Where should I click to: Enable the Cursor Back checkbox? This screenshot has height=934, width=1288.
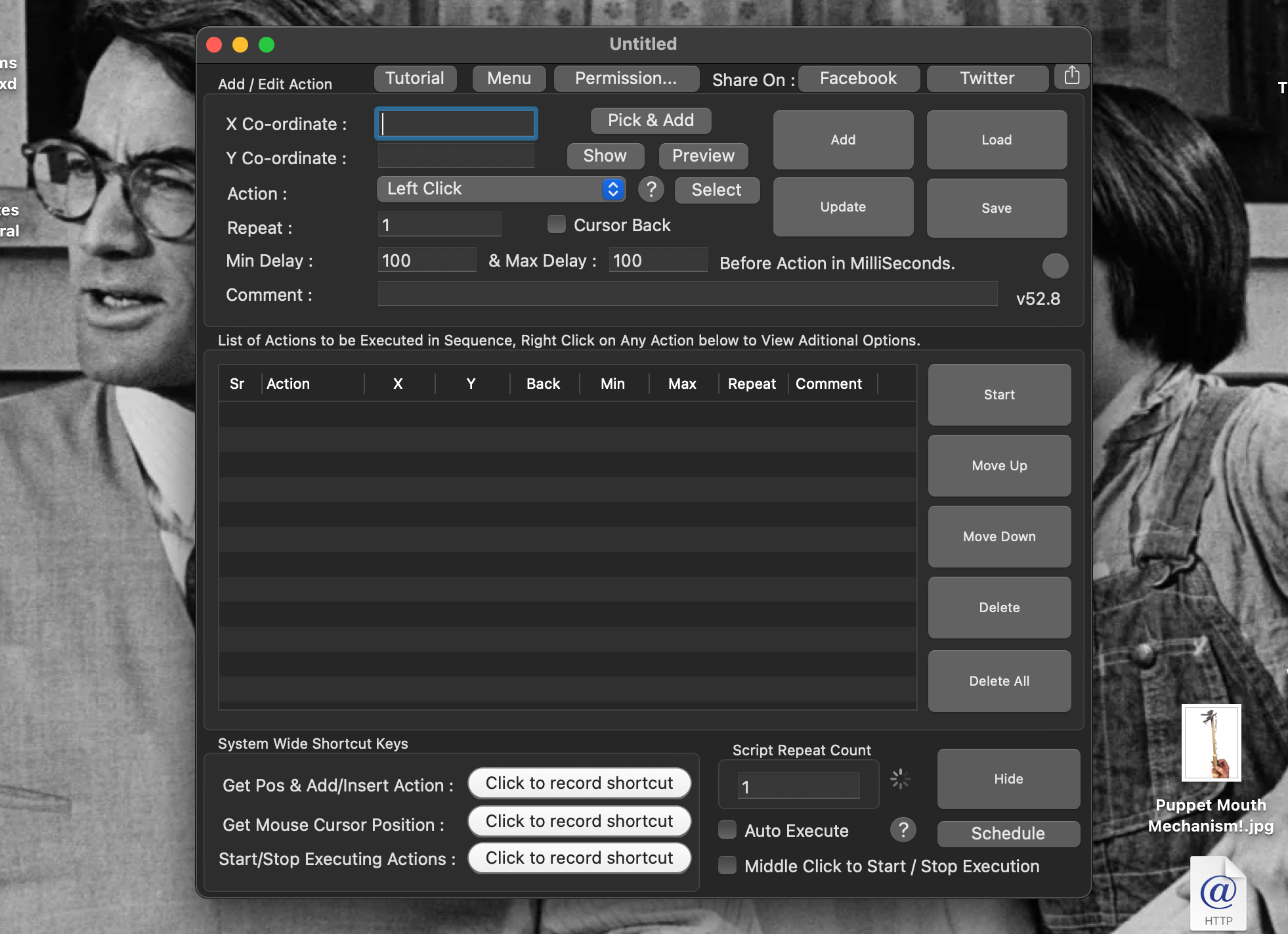(x=557, y=225)
